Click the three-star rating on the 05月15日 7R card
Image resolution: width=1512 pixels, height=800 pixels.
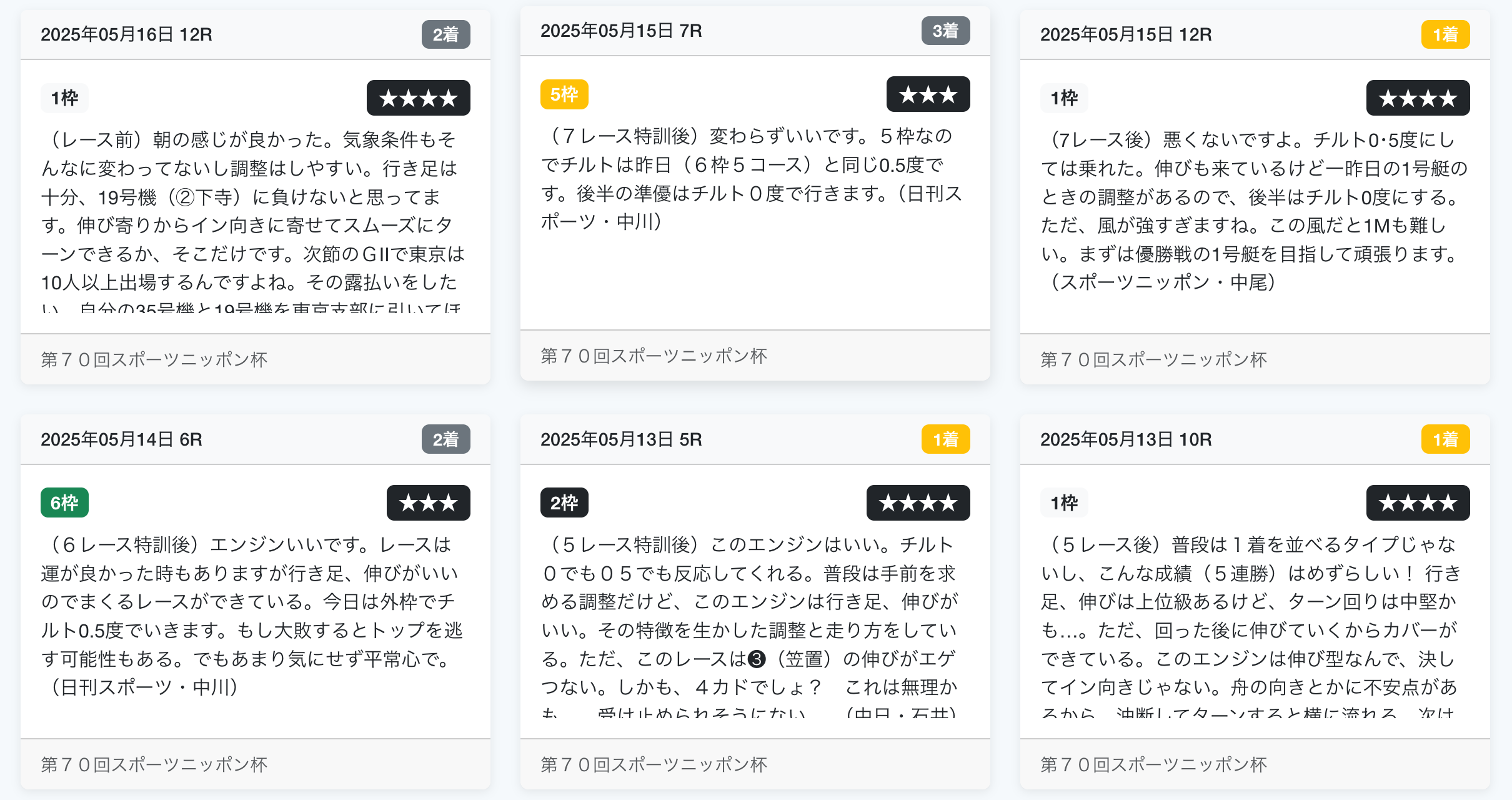tap(928, 94)
